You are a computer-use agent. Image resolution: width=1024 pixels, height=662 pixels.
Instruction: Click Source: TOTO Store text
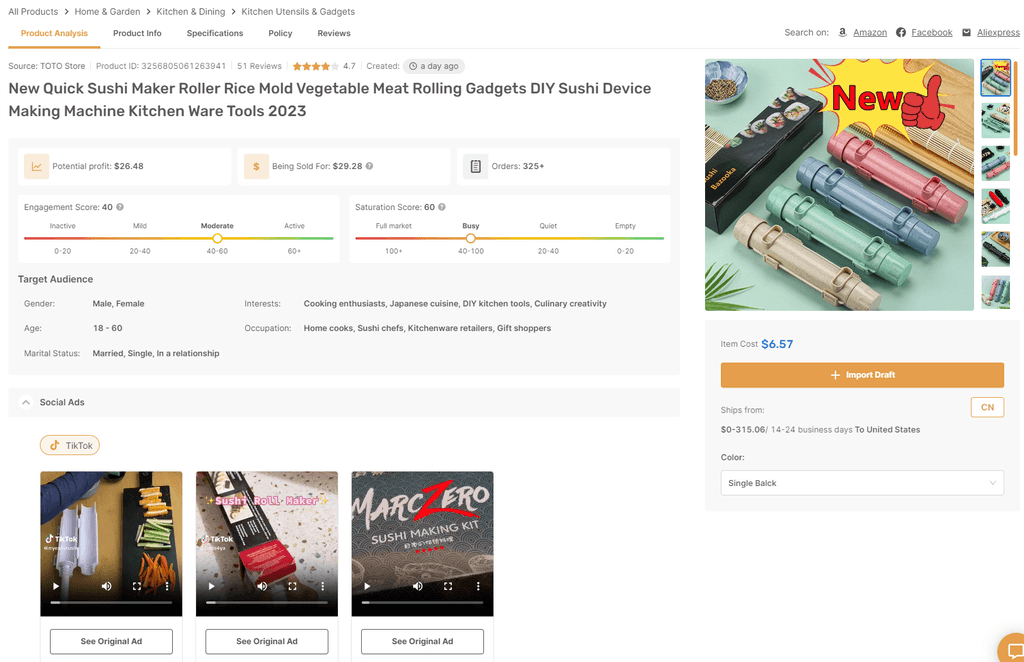47,66
